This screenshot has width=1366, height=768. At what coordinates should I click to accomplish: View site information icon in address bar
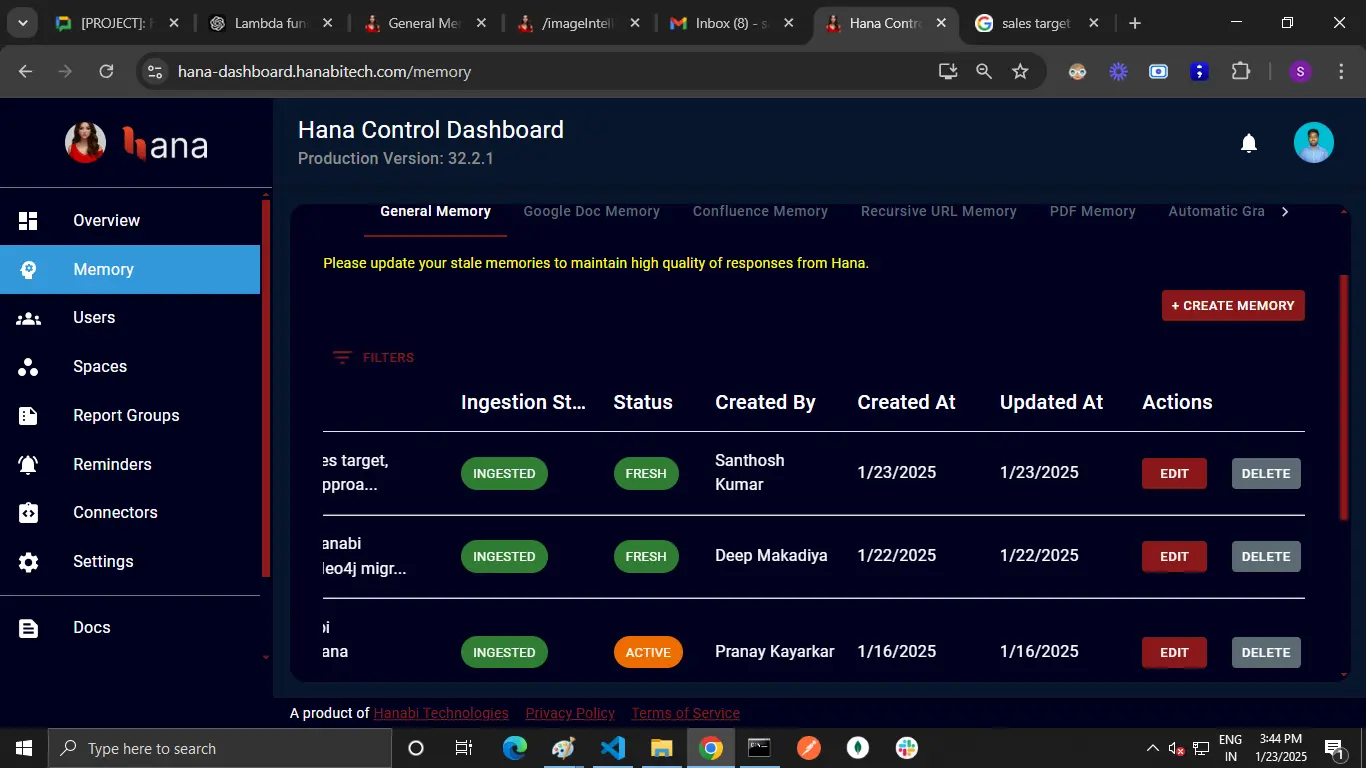pos(154,71)
